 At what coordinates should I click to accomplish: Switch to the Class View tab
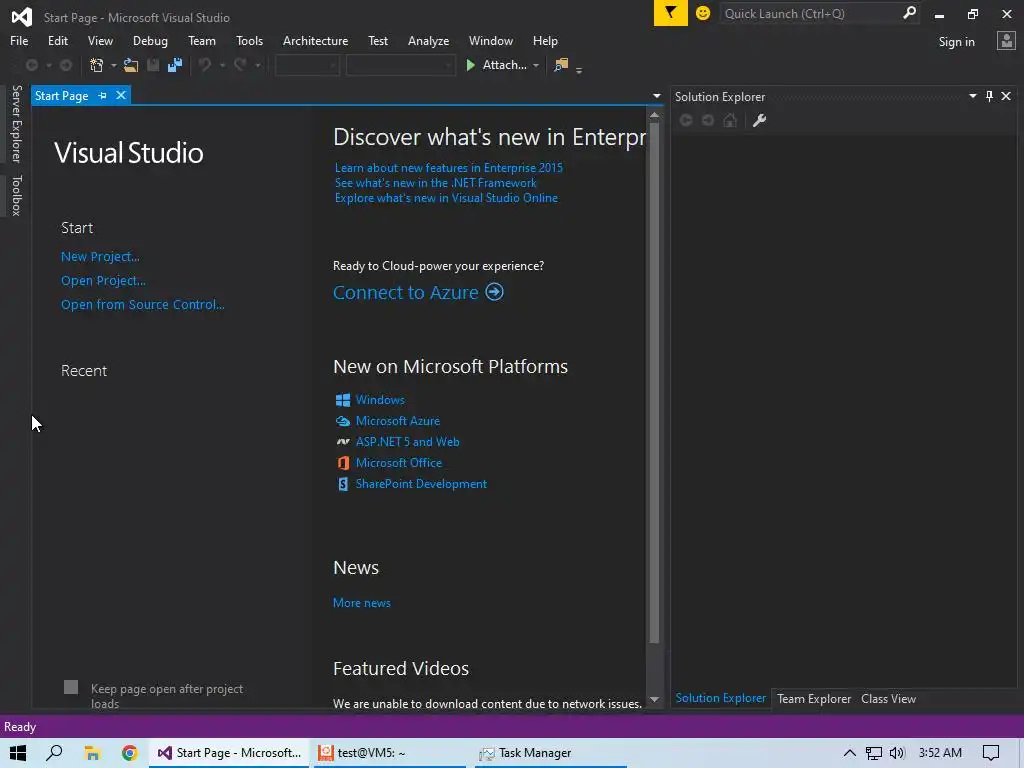[x=888, y=699]
